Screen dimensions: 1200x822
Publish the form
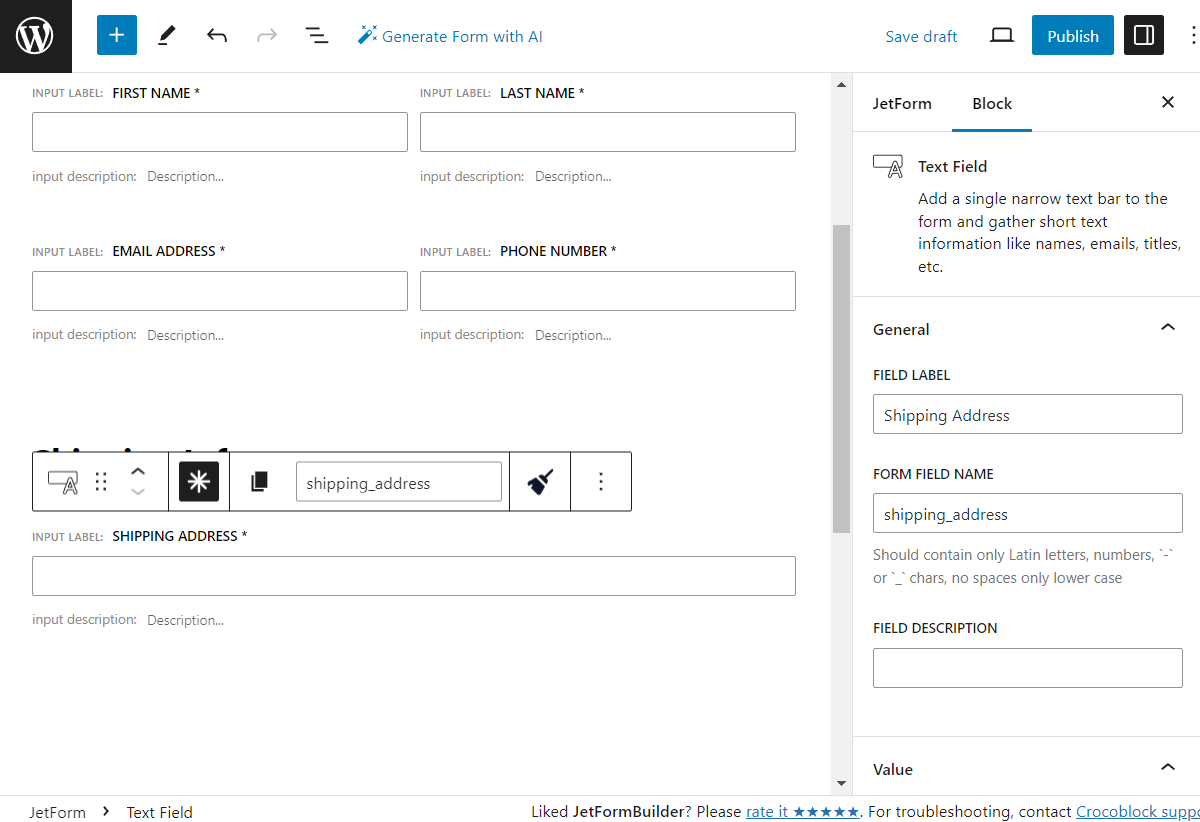point(1073,36)
